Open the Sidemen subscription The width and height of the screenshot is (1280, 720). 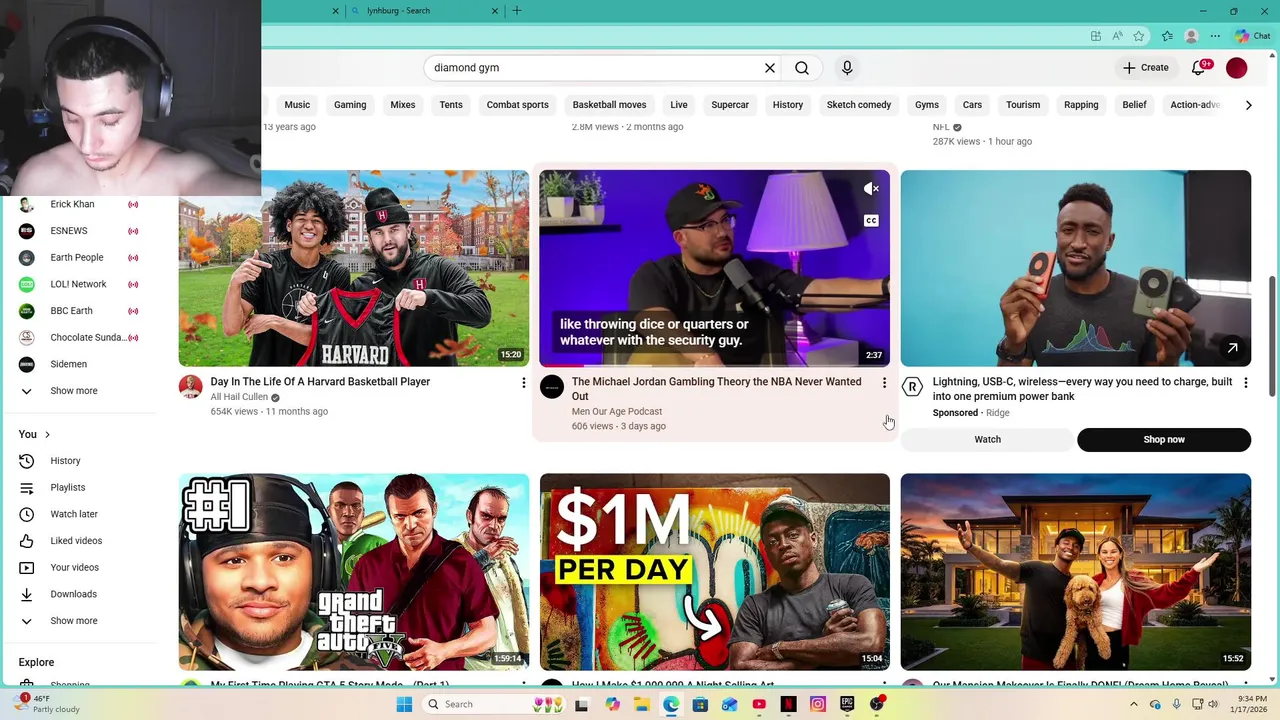(80, 365)
